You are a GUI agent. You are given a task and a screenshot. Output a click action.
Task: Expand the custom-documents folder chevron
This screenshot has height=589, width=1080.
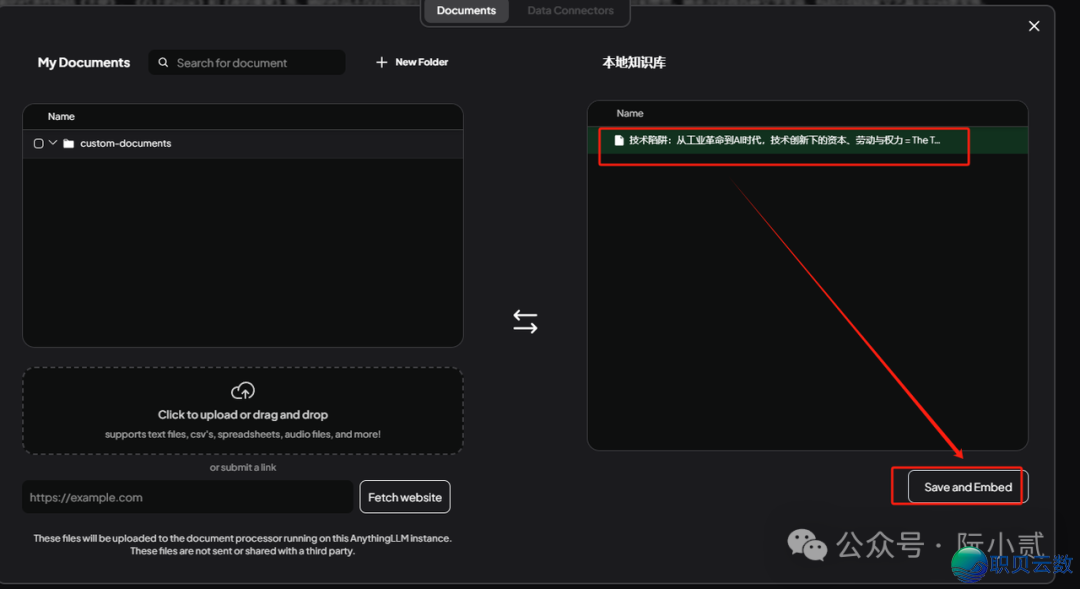pos(53,143)
